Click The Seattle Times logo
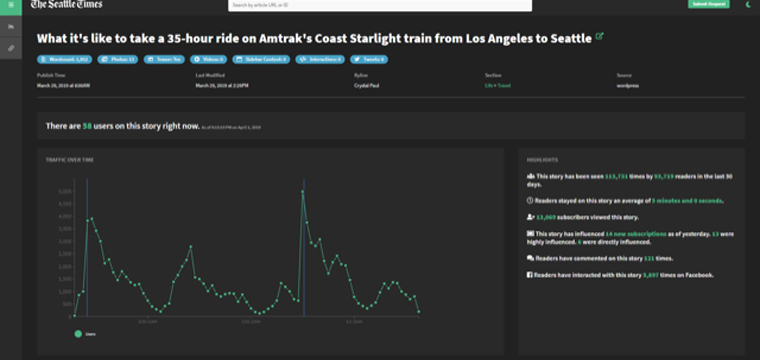This screenshot has width=760, height=360. (66, 4)
